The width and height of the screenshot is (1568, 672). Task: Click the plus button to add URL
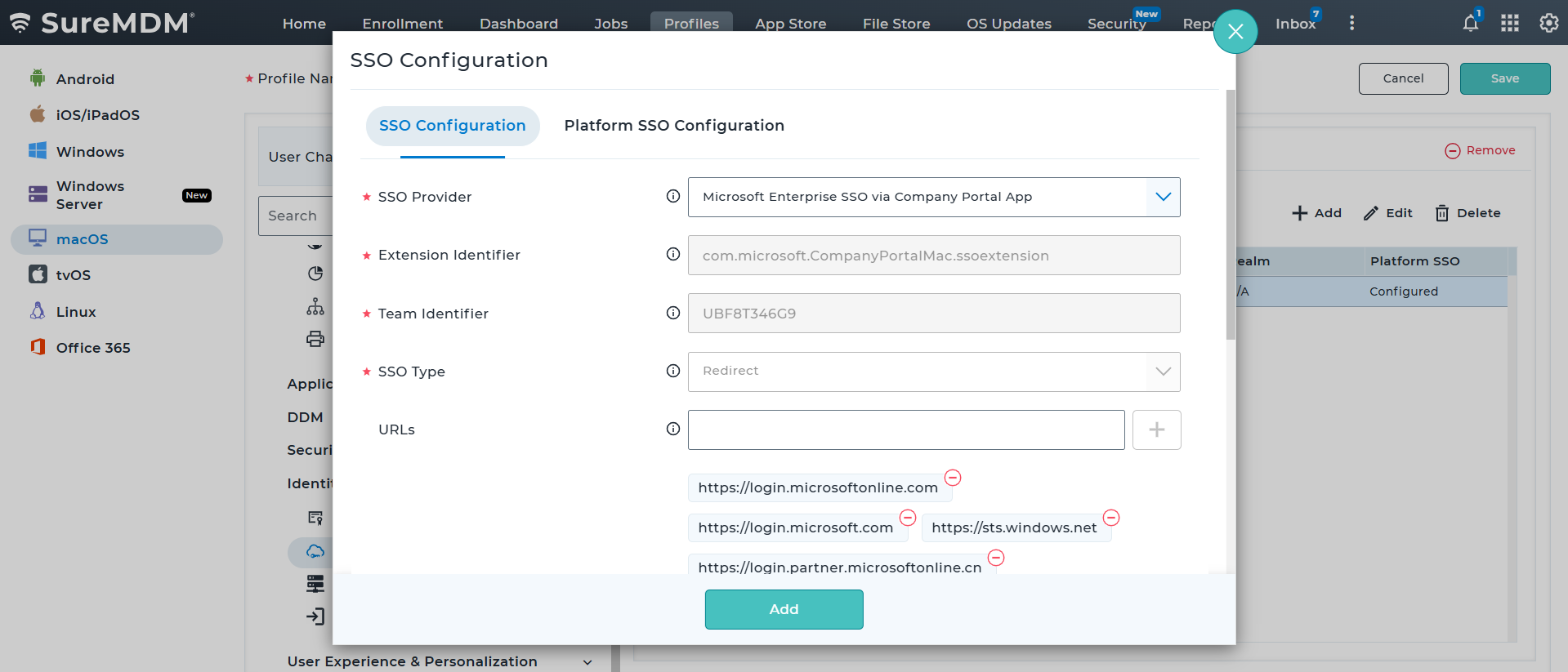1157,429
